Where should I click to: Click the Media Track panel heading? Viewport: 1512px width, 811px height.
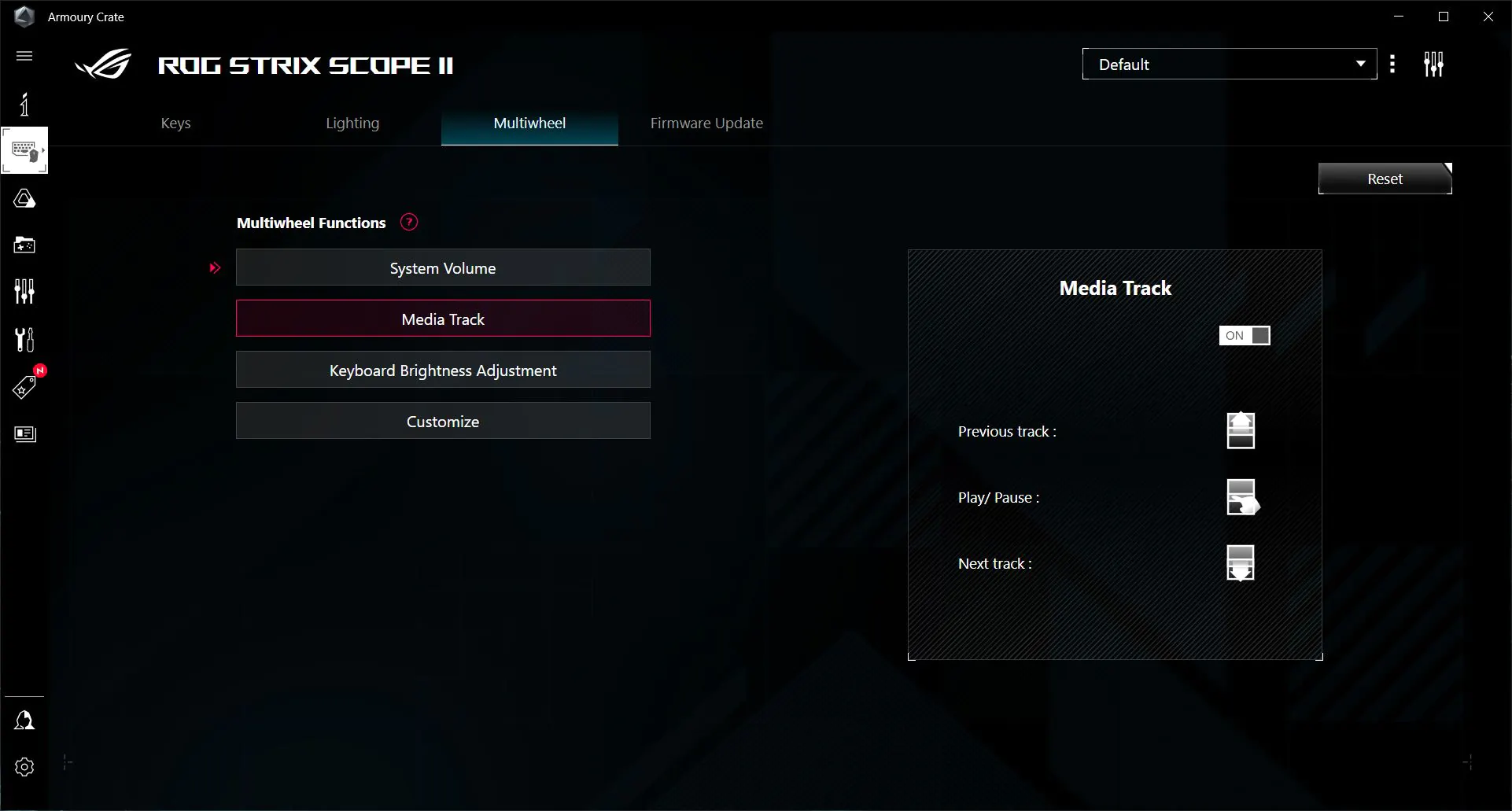pyautogui.click(x=1115, y=288)
